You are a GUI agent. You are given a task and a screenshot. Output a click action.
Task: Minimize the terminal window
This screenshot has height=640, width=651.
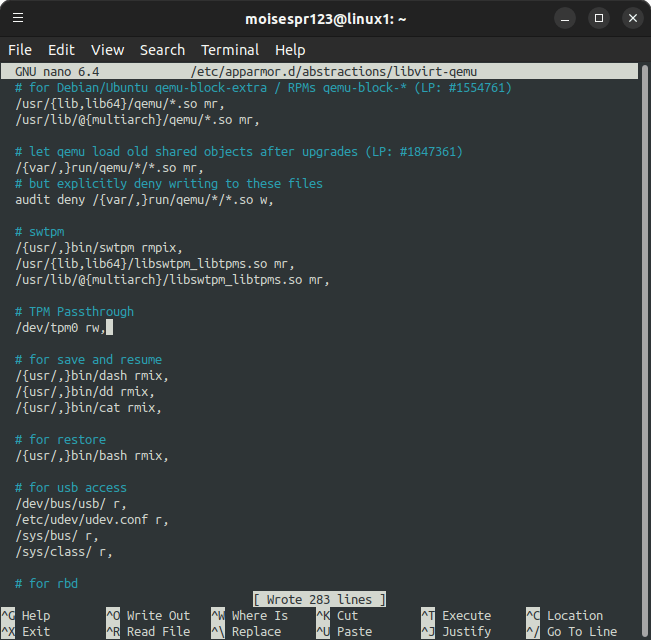(x=567, y=18)
